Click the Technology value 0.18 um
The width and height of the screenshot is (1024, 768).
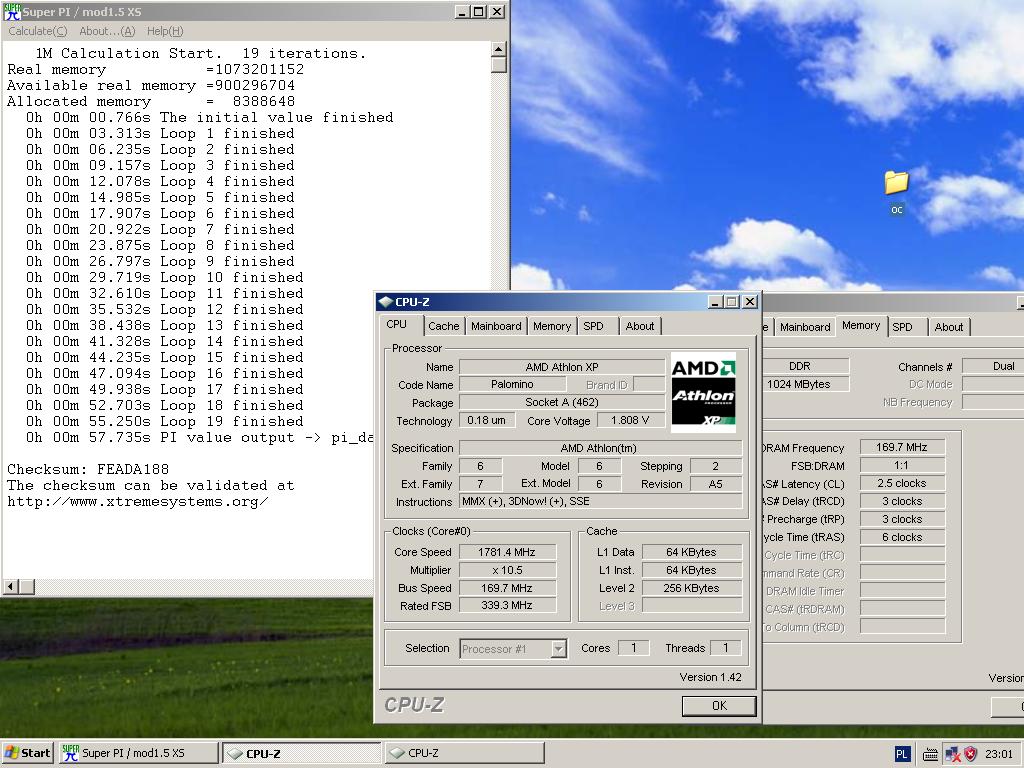[487, 420]
